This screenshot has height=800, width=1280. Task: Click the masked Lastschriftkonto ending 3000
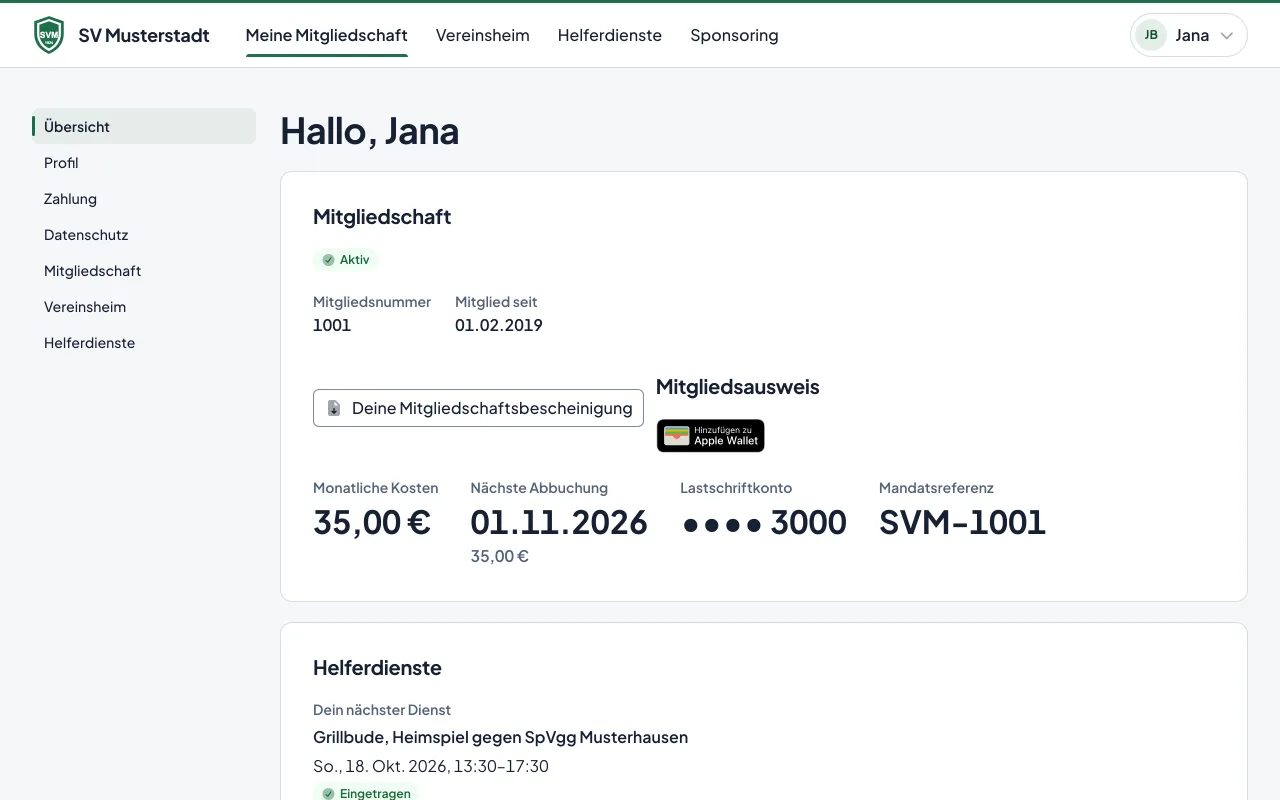[765, 522]
